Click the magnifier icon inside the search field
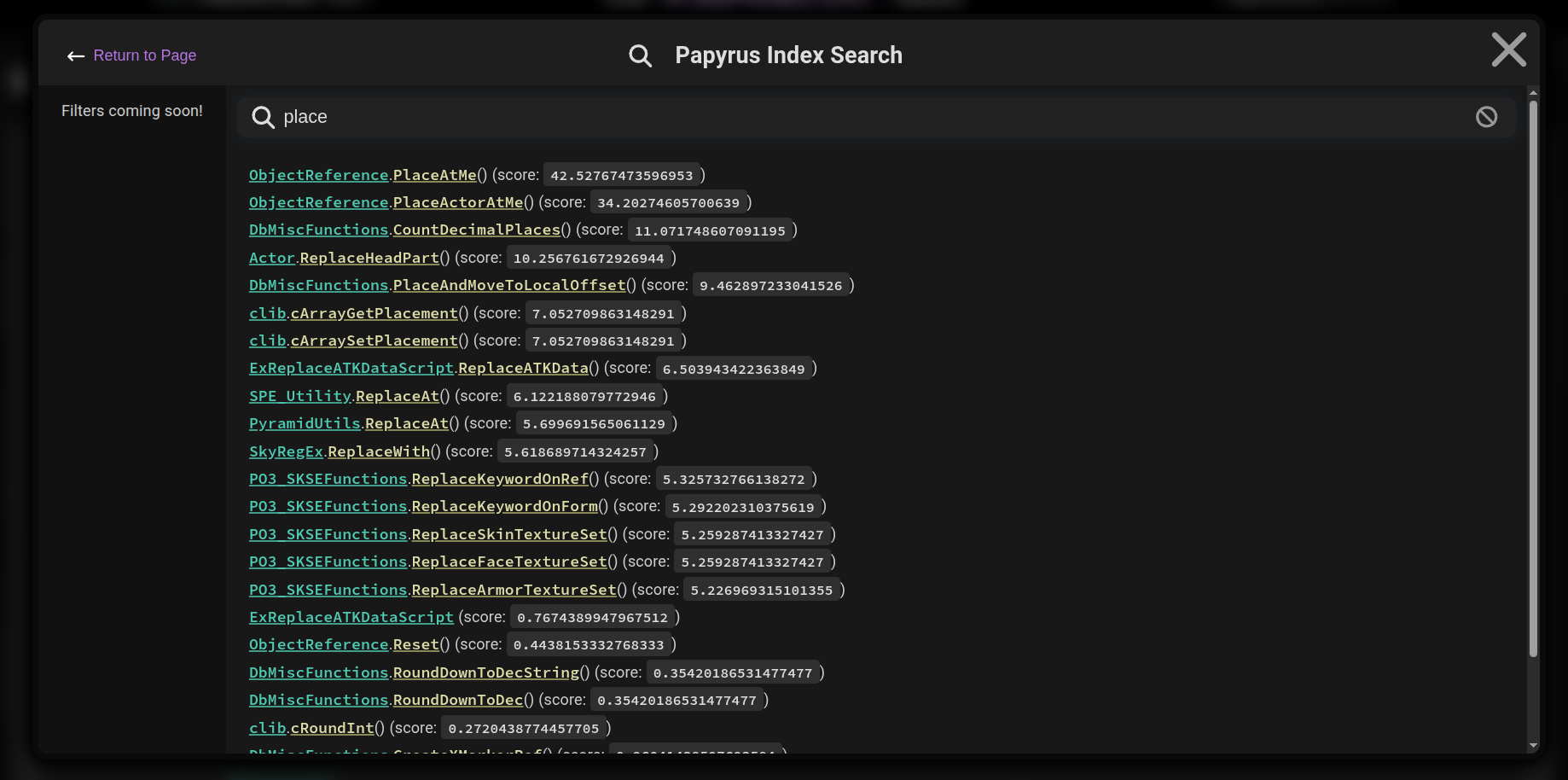1568x780 pixels. tap(263, 117)
